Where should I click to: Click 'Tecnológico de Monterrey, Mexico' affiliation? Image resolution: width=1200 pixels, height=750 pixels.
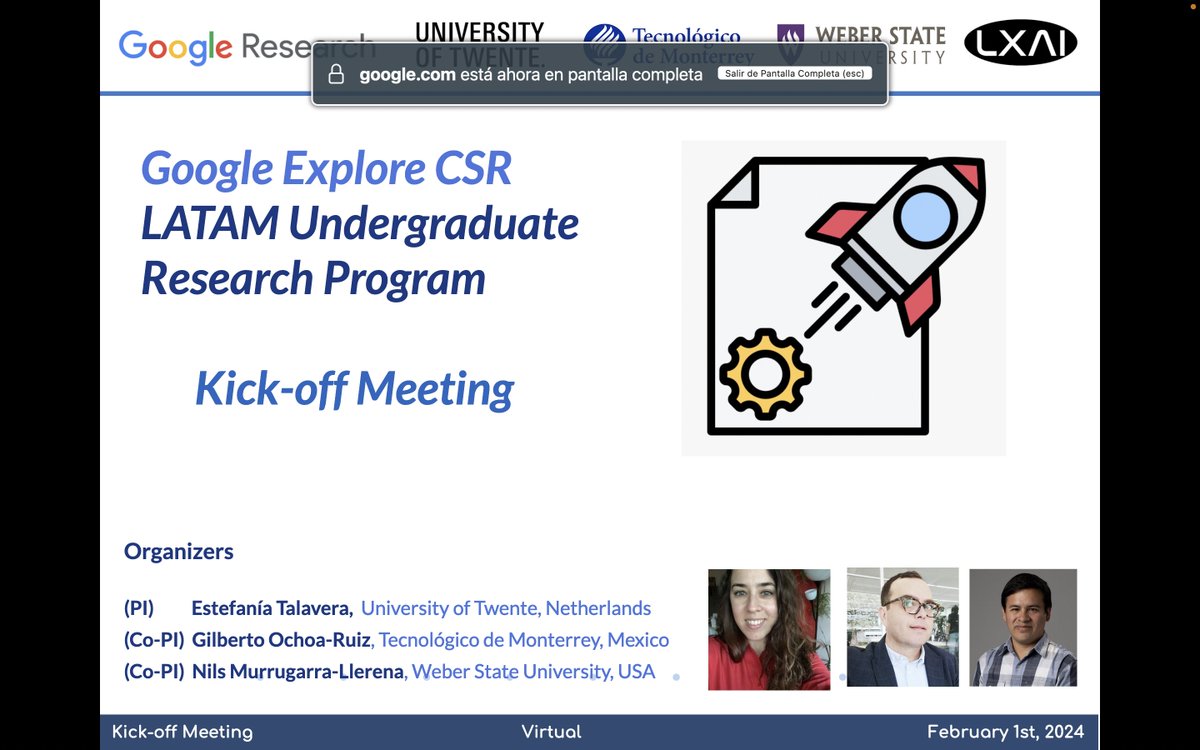pos(524,640)
